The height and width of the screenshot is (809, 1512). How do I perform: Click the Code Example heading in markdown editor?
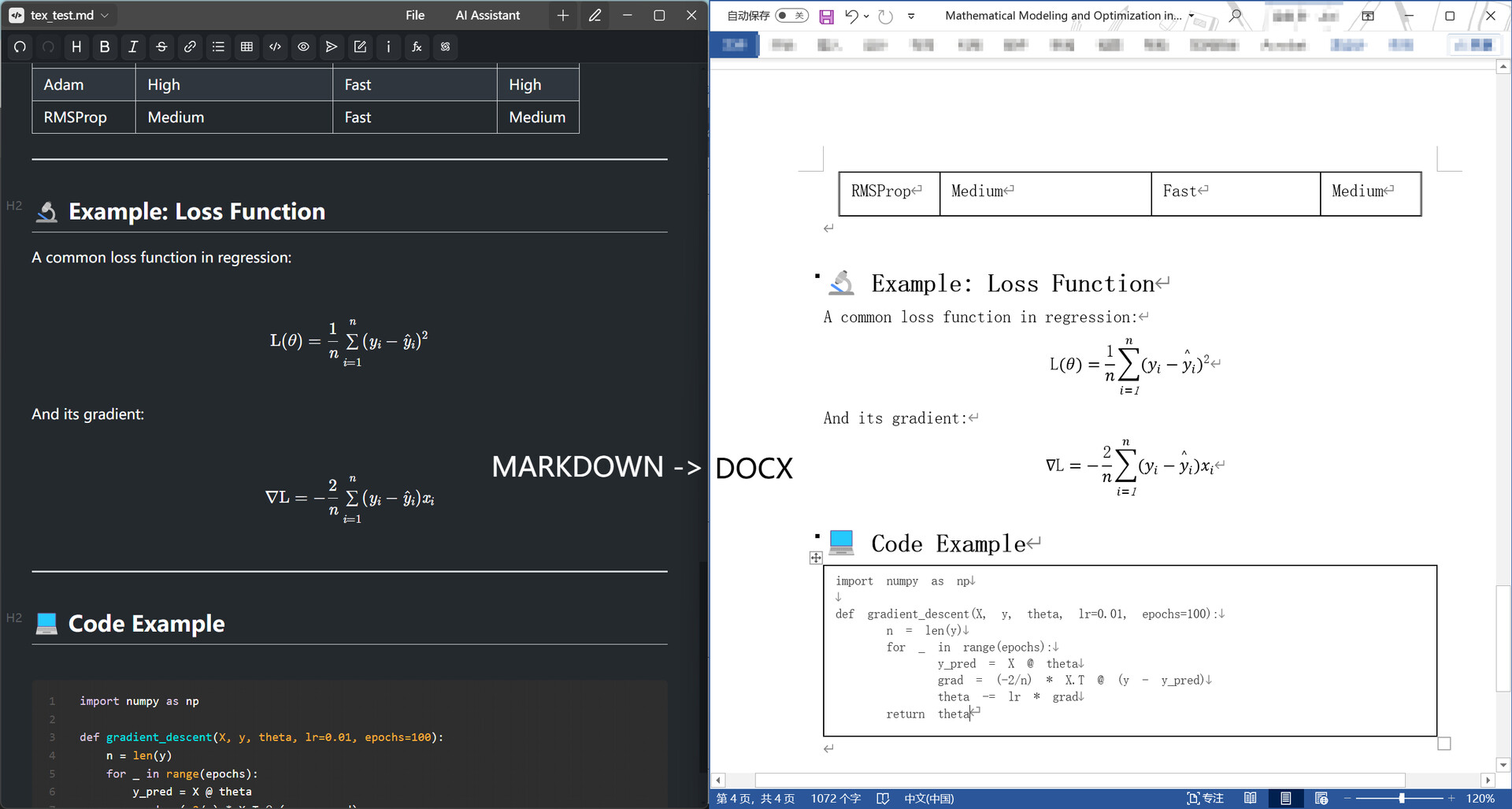pos(146,624)
